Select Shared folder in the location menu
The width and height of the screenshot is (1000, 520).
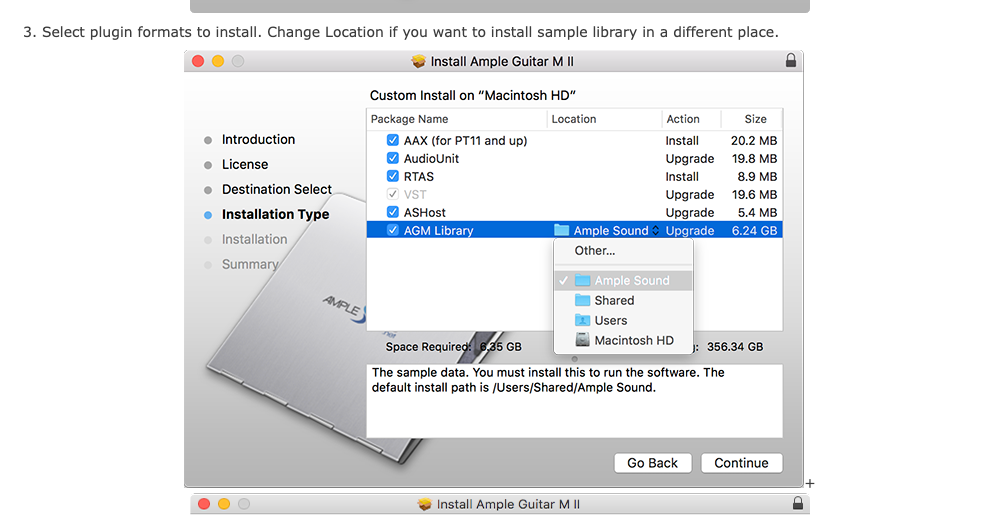pos(623,301)
